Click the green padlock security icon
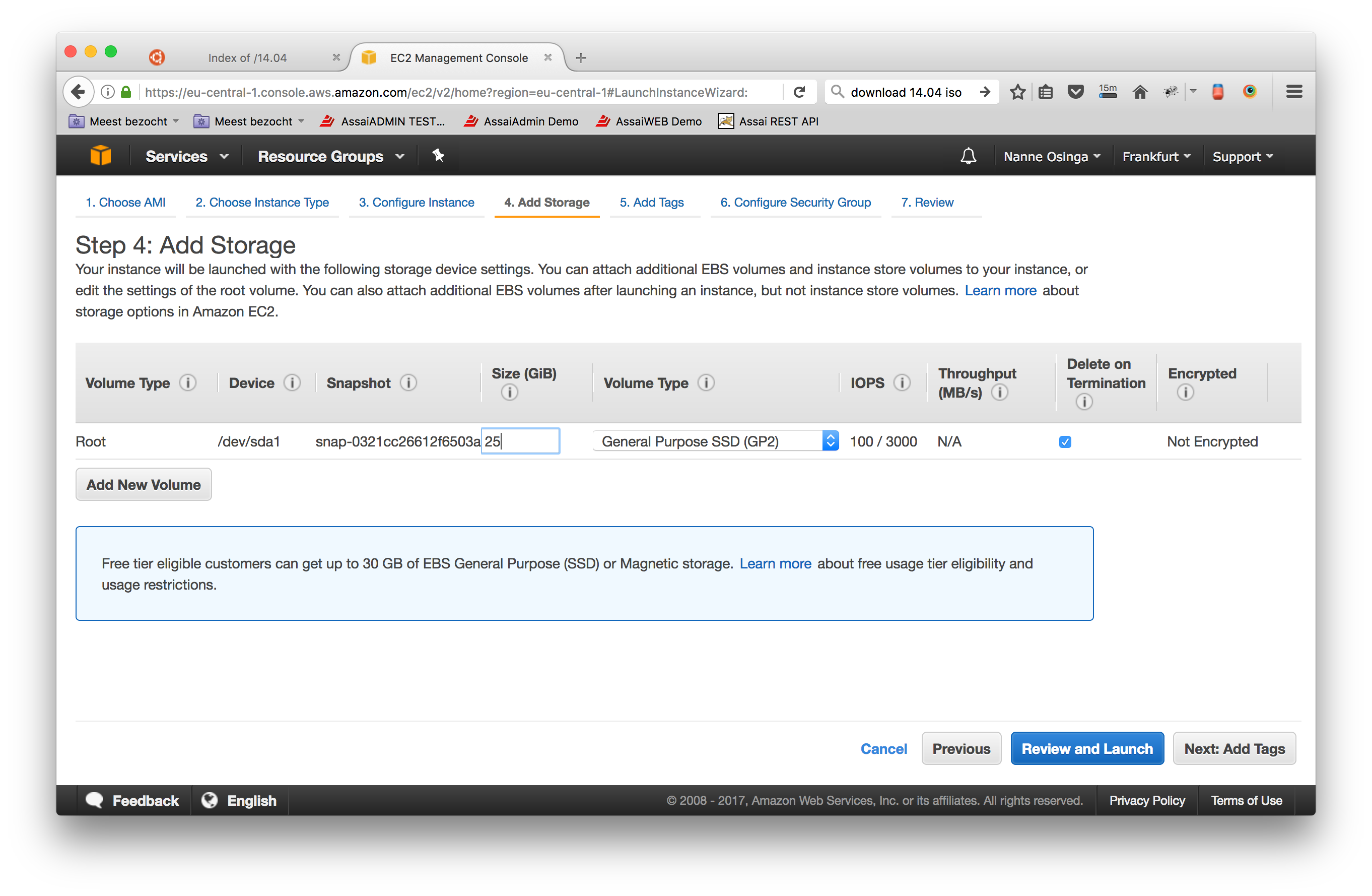Image resolution: width=1372 pixels, height=896 pixels. click(x=126, y=92)
